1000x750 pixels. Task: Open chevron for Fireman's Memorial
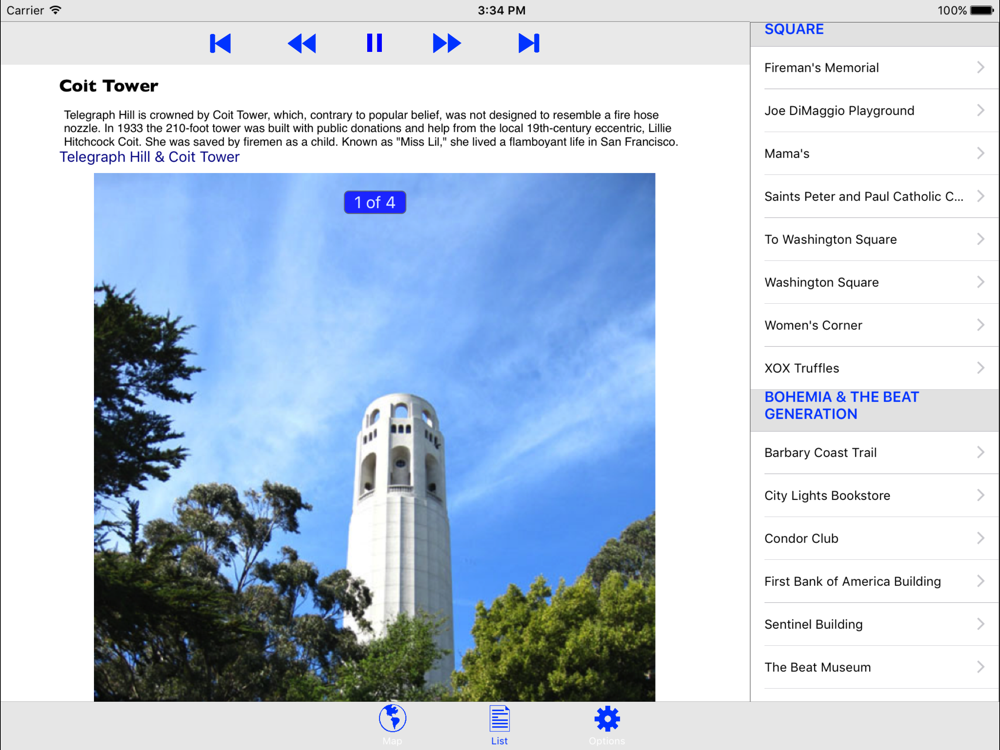pyautogui.click(x=981, y=68)
